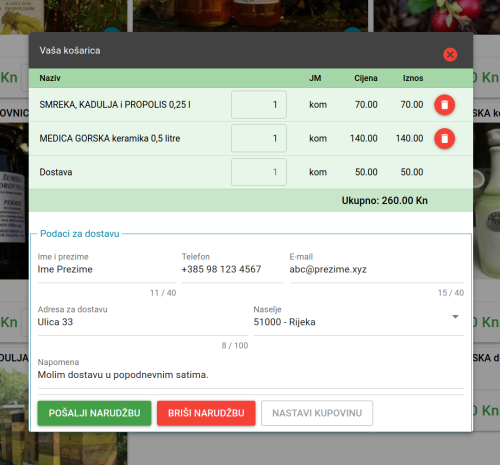This screenshot has width=500, height=465.
Task: Remove MEDICA GORSKA keramika using trash icon
Action: pos(444,138)
